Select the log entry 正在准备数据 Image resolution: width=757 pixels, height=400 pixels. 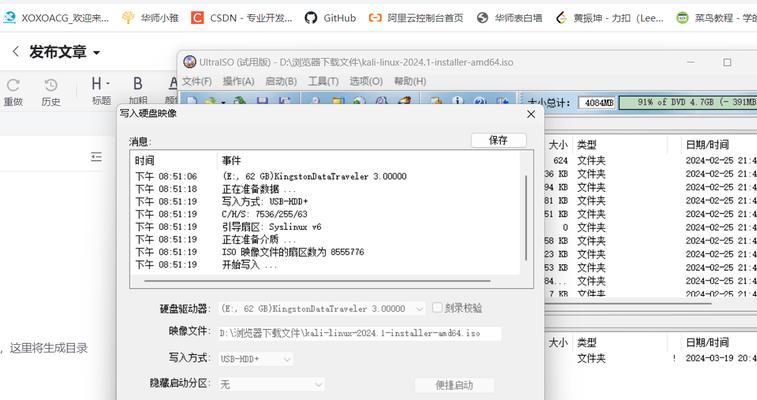click(259, 189)
